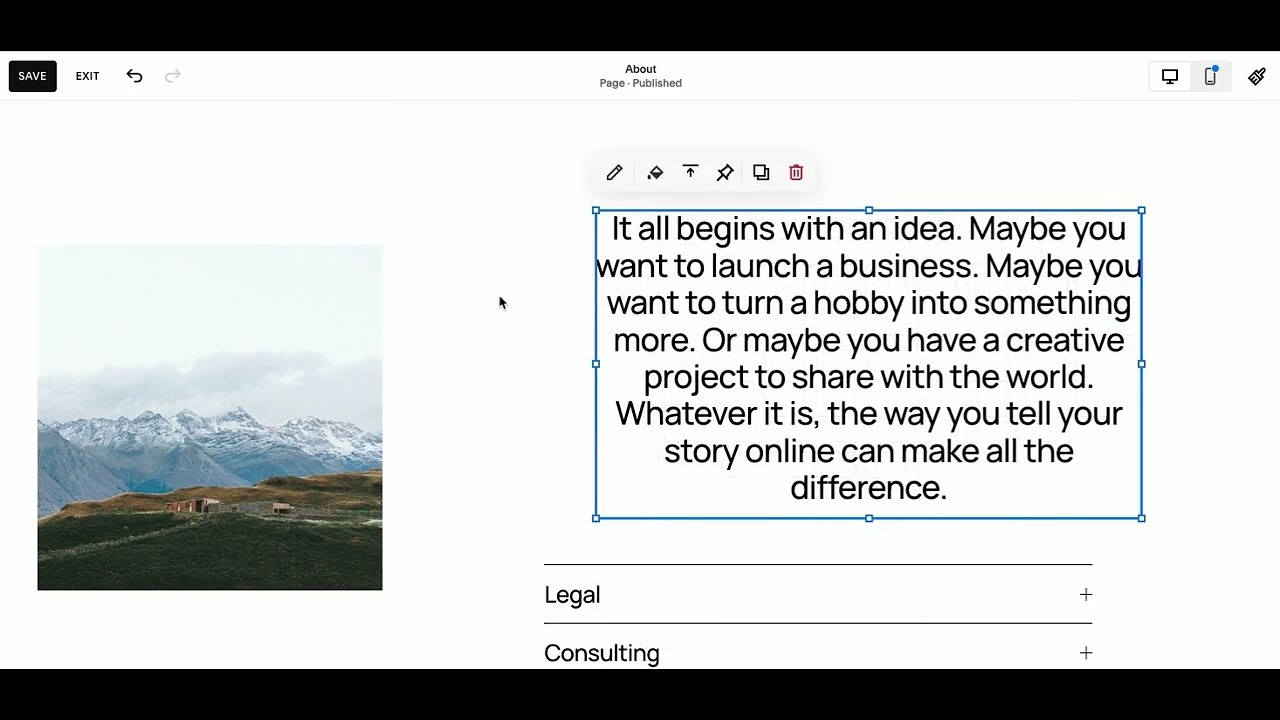Open the pencil edit icon for text block
This screenshot has height=720, width=1280.
coord(614,173)
